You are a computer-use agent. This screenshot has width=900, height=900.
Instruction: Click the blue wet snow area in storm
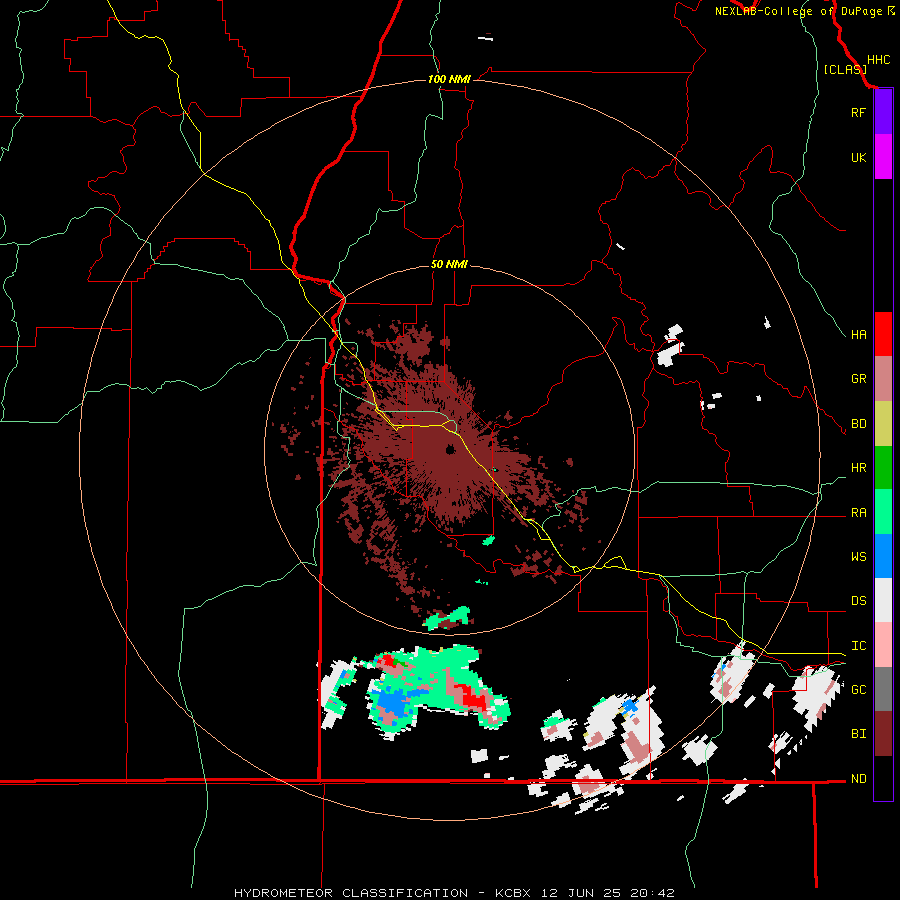pos(394,700)
